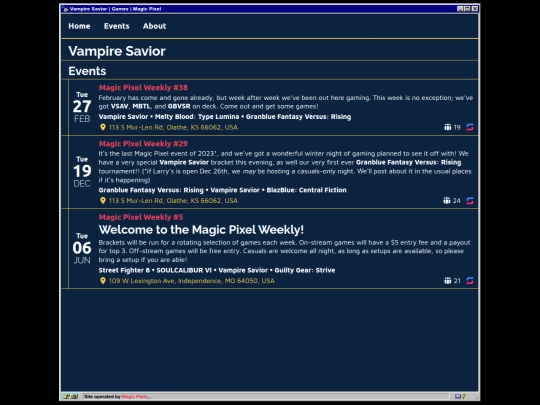Open the About navigation page
The width and height of the screenshot is (540, 405).
(x=154, y=26)
